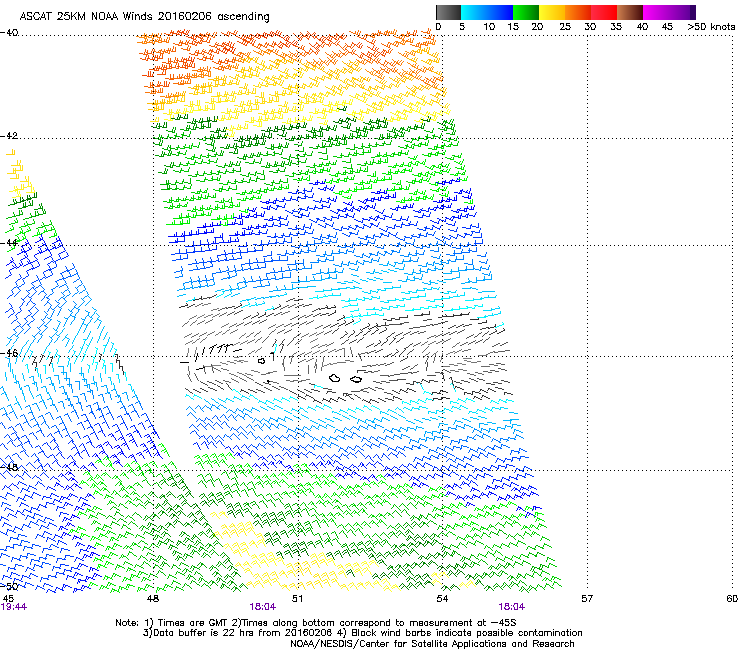
Task: Select the brown 35–40 knots legend swatch
Action: pyautogui.click(x=630, y=12)
